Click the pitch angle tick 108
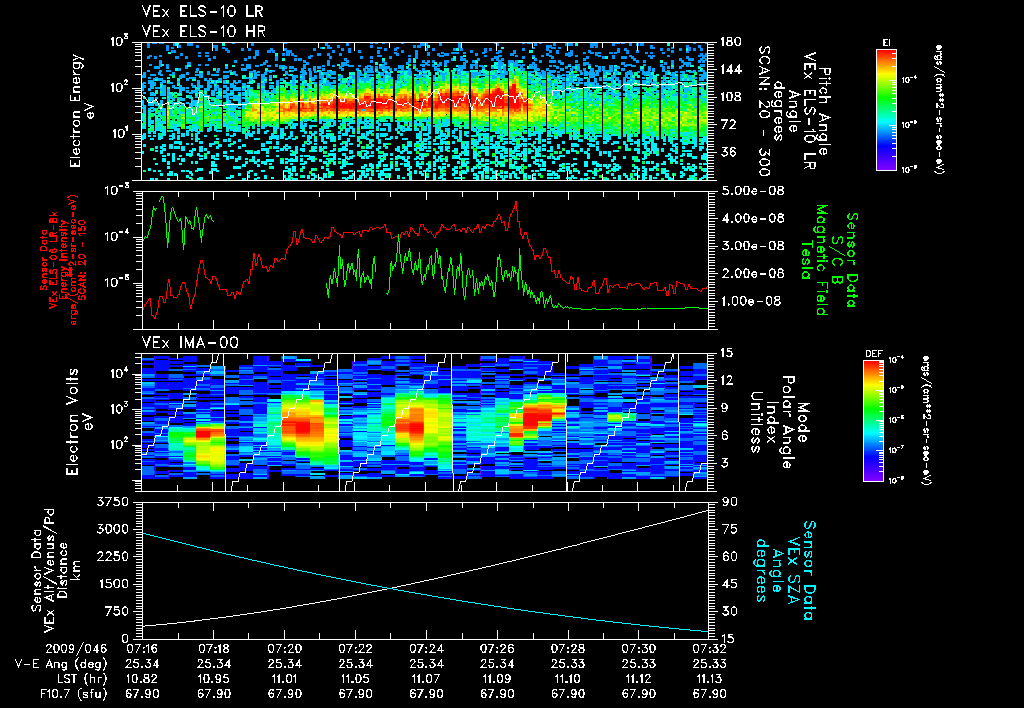The image size is (1024, 708). (x=730, y=97)
